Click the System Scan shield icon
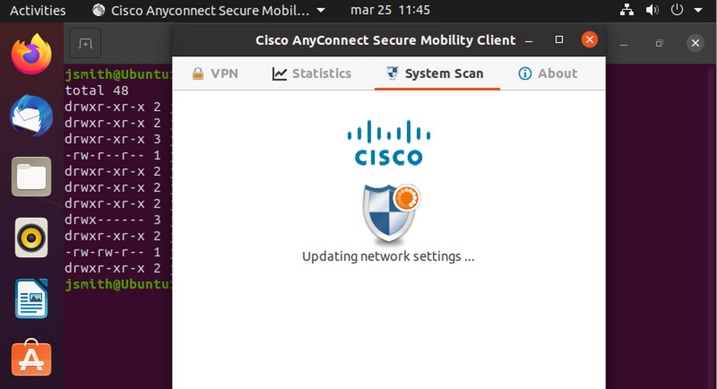This screenshot has height=389, width=717. [391, 214]
